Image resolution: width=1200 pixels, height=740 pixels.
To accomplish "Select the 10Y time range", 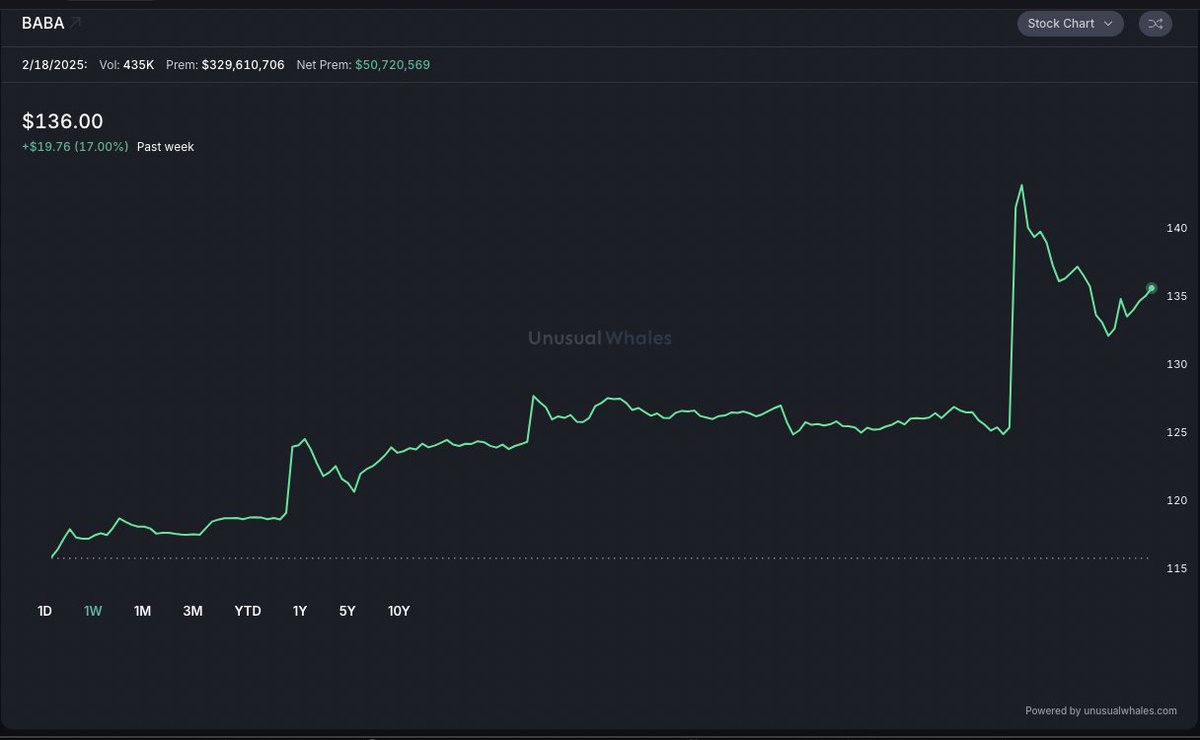I will pyautogui.click(x=399, y=610).
